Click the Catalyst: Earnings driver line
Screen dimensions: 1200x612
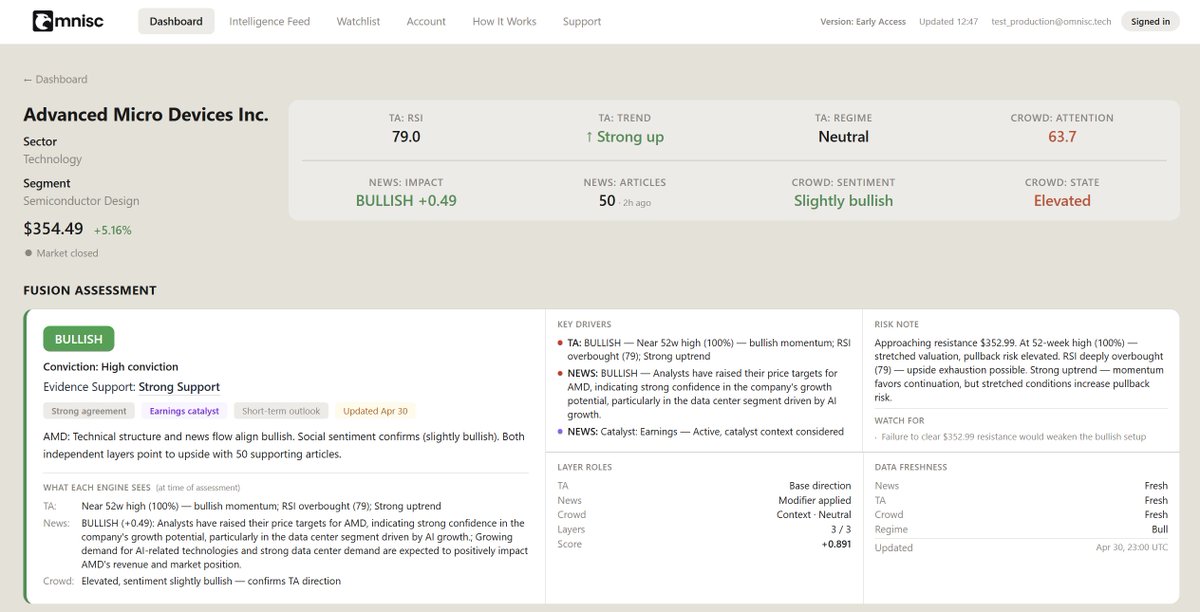(x=706, y=432)
